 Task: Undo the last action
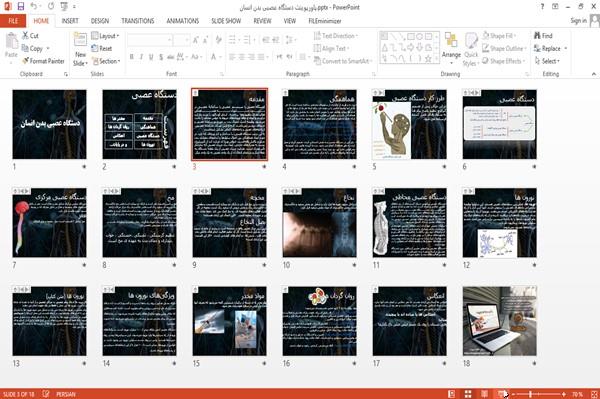coord(34,6)
